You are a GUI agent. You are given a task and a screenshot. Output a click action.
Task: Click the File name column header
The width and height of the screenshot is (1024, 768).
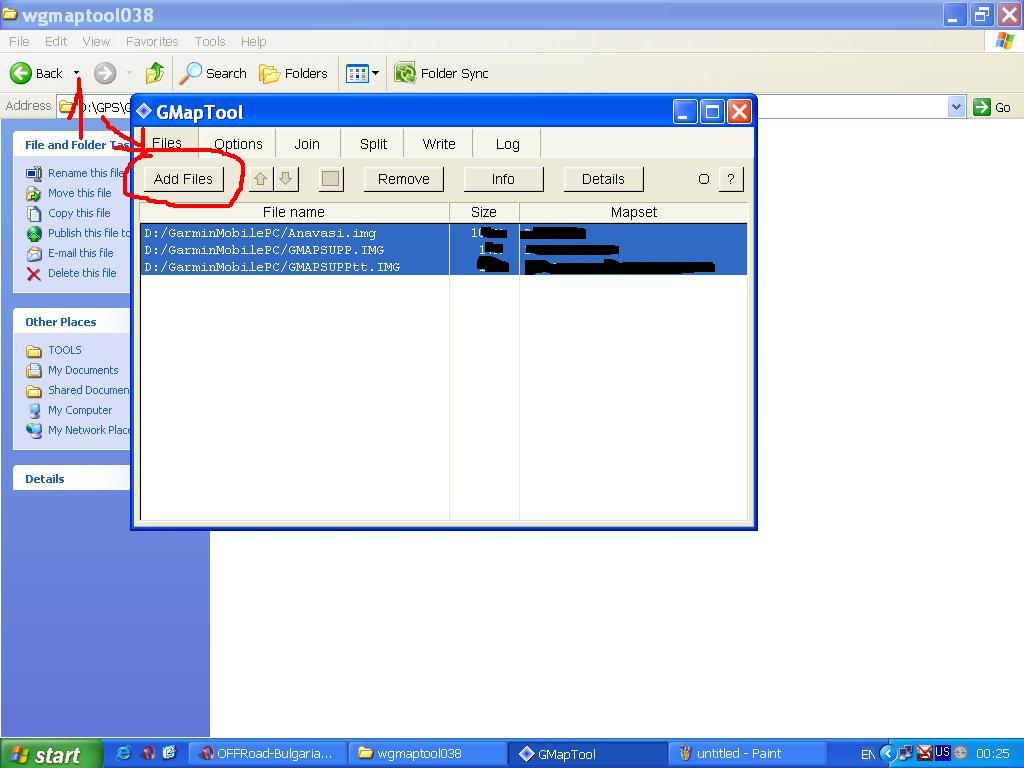coord(294,212)
